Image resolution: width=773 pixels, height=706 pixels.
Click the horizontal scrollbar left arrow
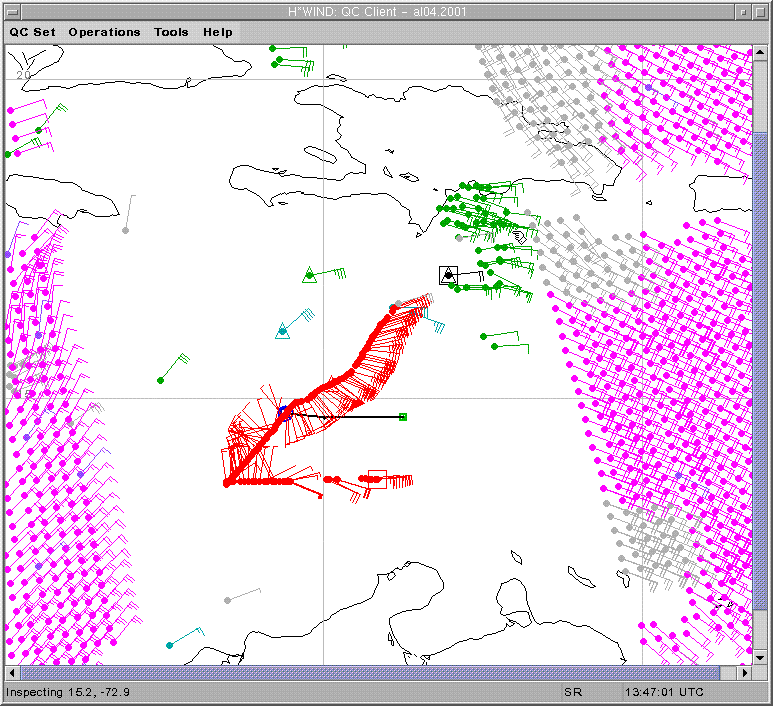(x=11, y=673)
